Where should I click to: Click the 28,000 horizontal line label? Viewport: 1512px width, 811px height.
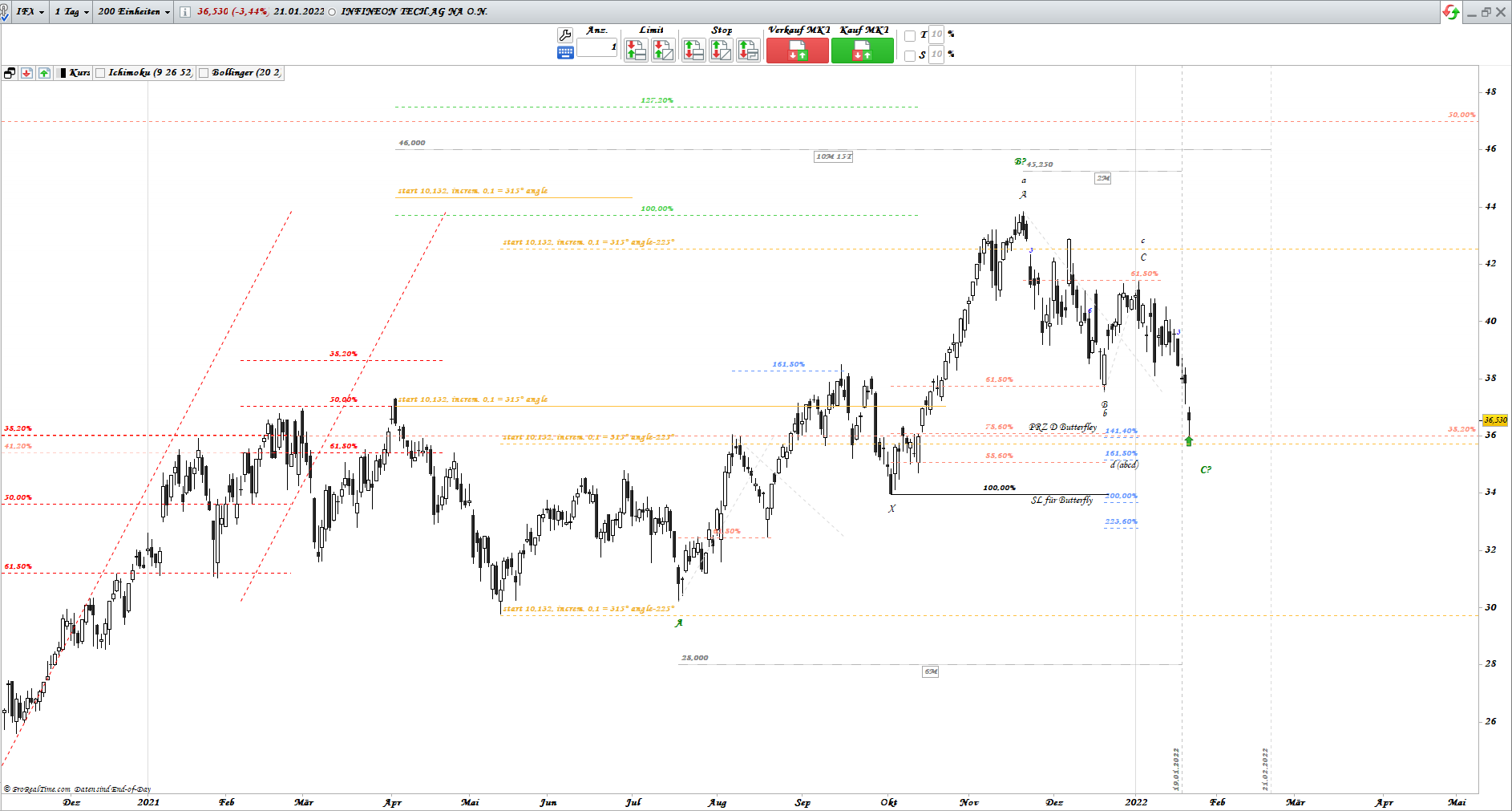tap(695, 658)
